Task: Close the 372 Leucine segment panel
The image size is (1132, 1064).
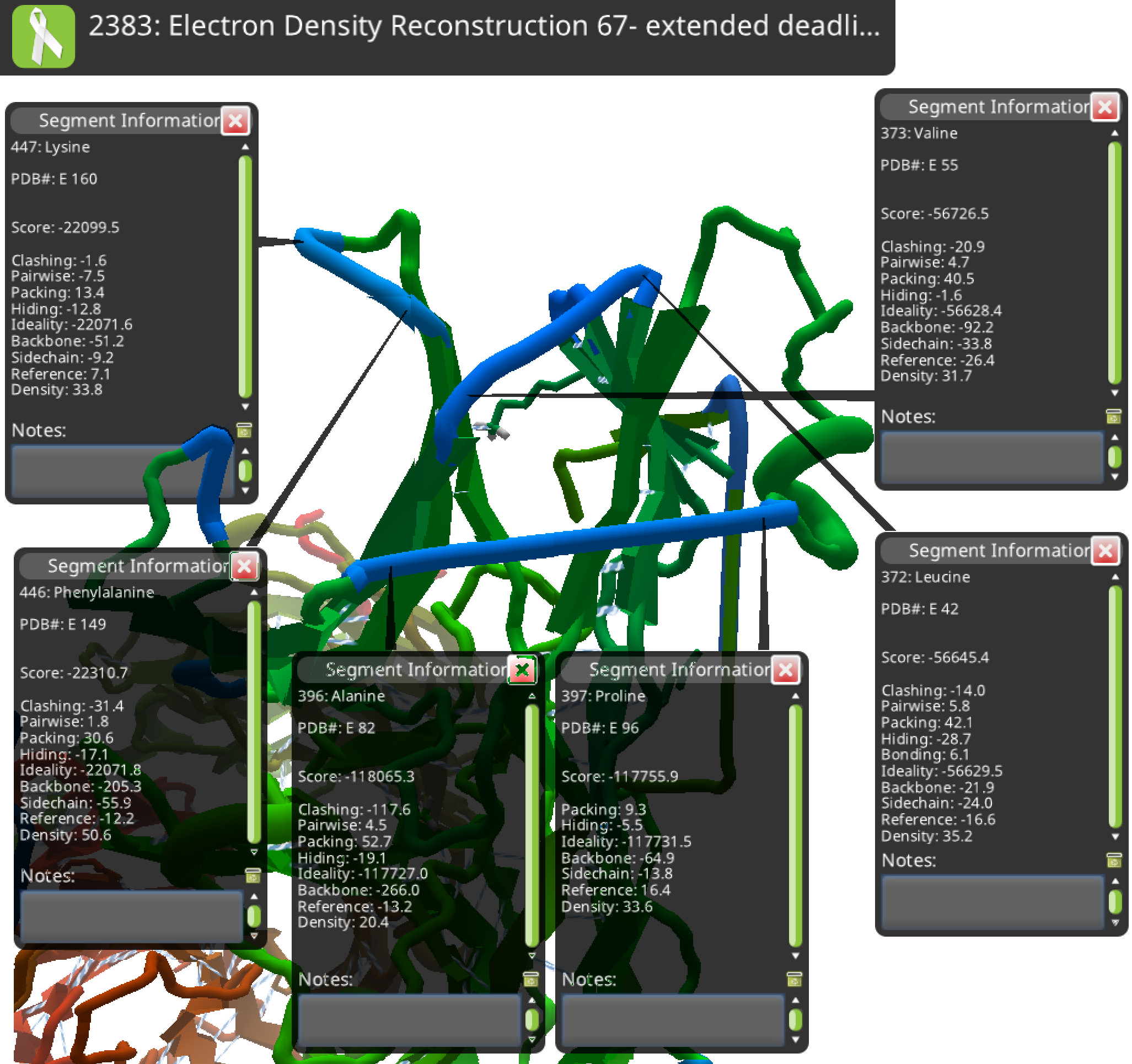Action: pyautogui.click(x=1104, y=551)
